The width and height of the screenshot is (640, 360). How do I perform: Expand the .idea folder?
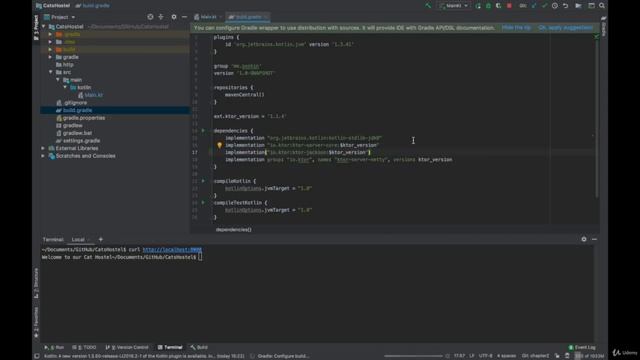[x=50, y=42]
